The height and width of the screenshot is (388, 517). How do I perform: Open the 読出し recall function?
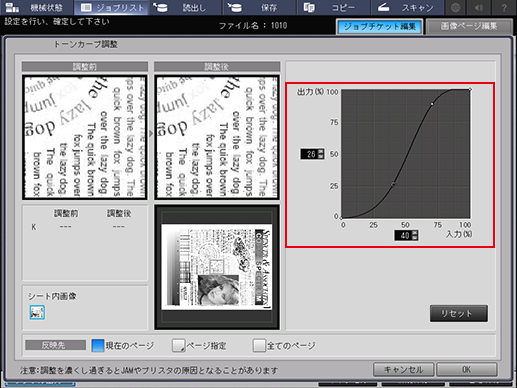pyautogui.click(x=185, y=7)
